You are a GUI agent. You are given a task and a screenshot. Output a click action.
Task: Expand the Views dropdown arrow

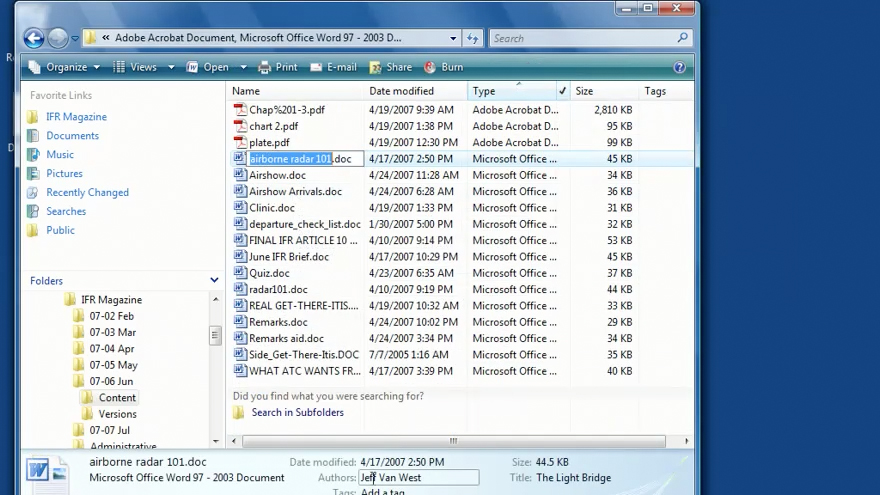171,67
